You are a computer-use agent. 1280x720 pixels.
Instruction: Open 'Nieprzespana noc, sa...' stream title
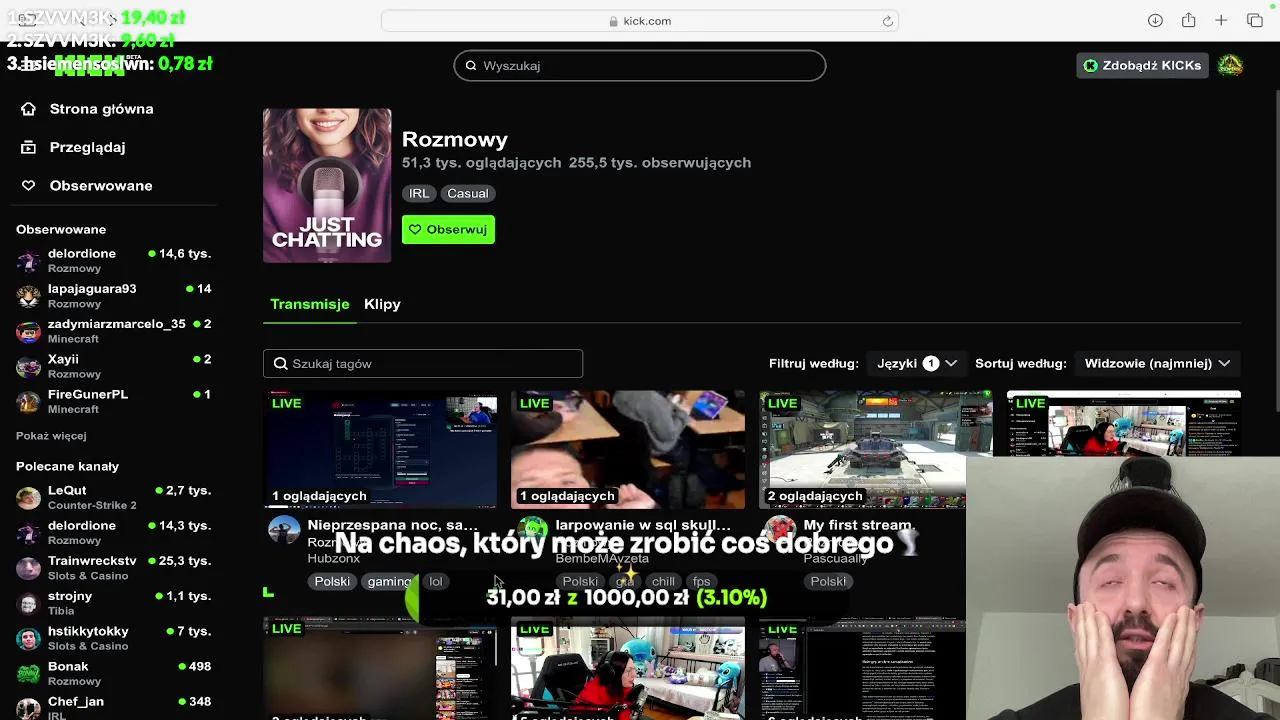[392, 525]
